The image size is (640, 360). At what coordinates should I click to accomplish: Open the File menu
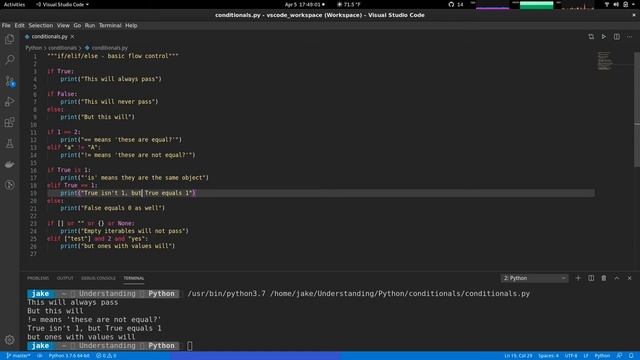click(6, 25)
